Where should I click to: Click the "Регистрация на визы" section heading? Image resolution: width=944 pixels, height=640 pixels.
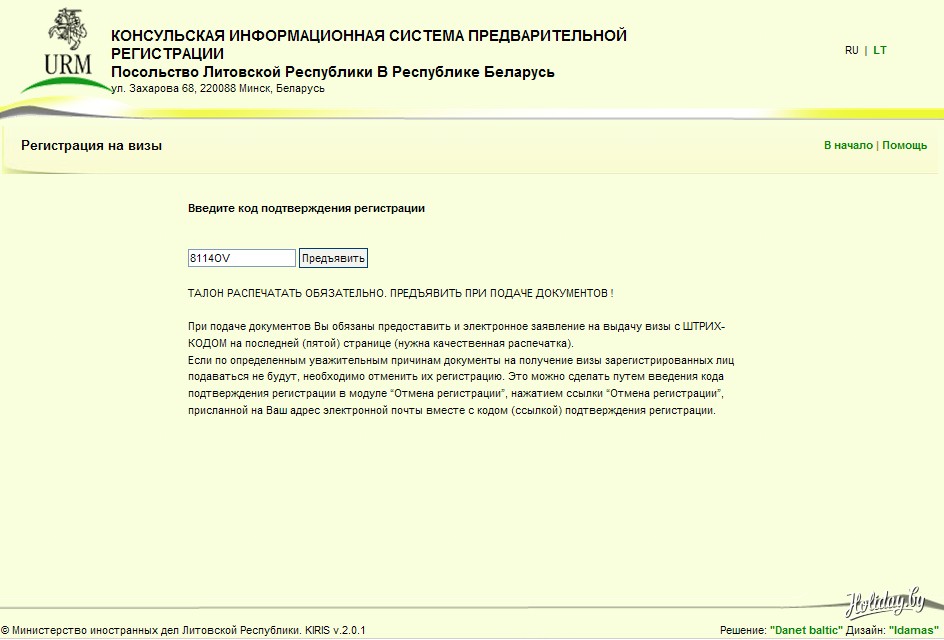click(91, 146)
